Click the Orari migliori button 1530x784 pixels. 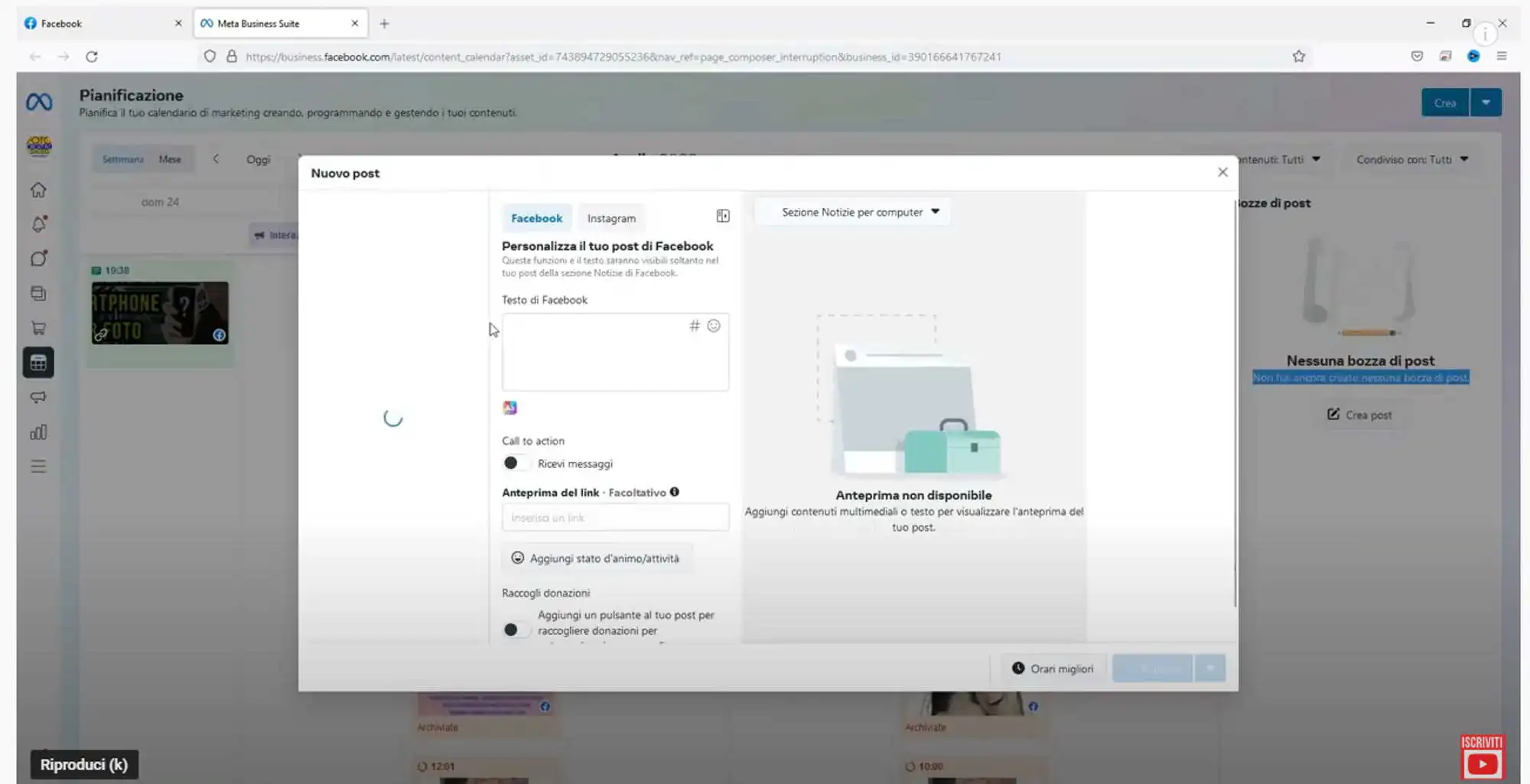(1053, 669)
